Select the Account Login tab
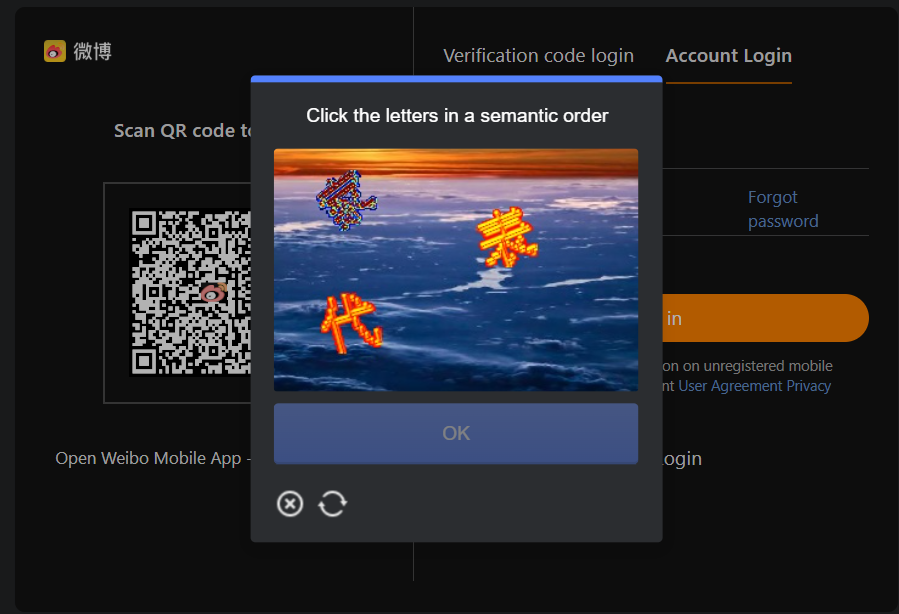This screenshot has height=614, width=899. (x=729, y=56)
